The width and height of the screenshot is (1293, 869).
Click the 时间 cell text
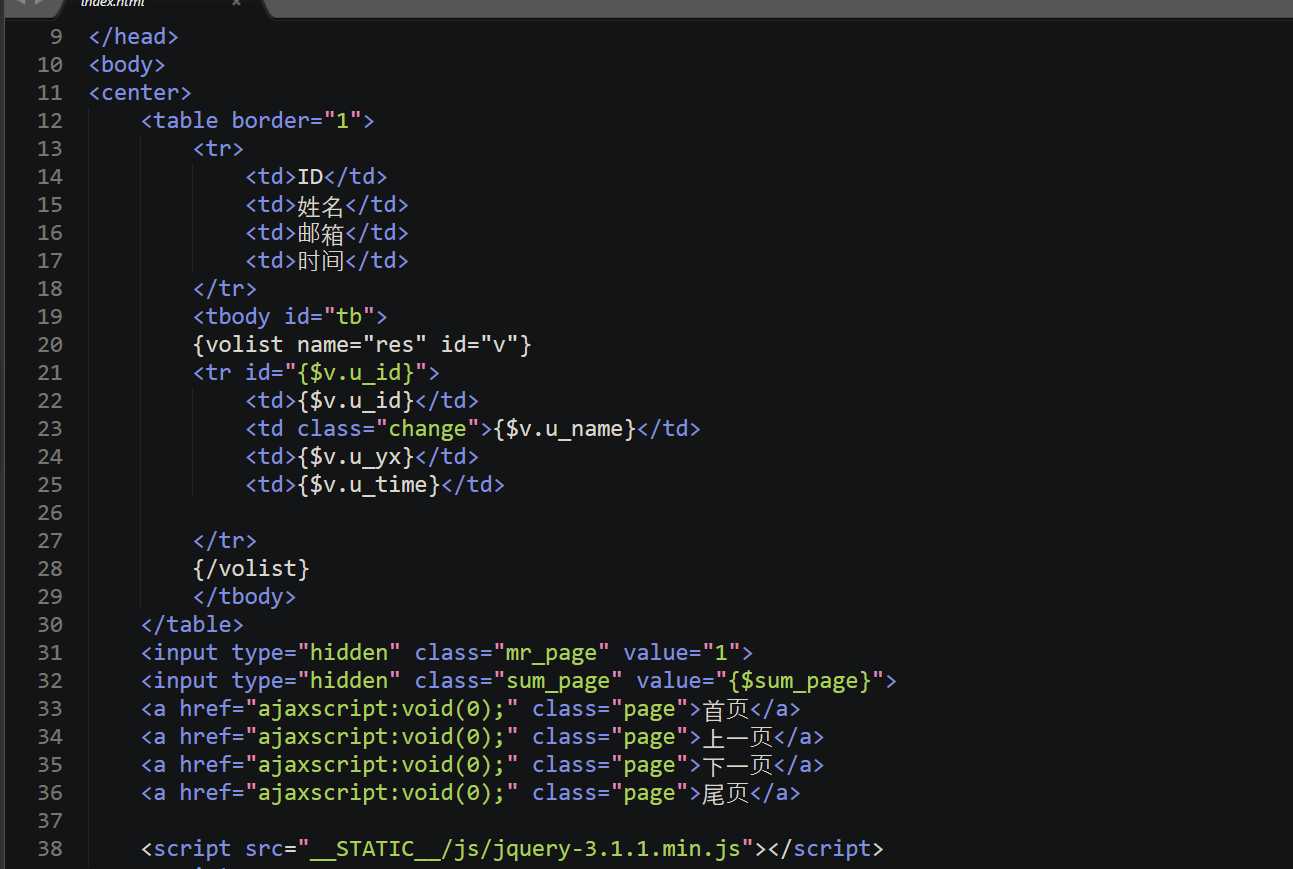tap(321, 261)
